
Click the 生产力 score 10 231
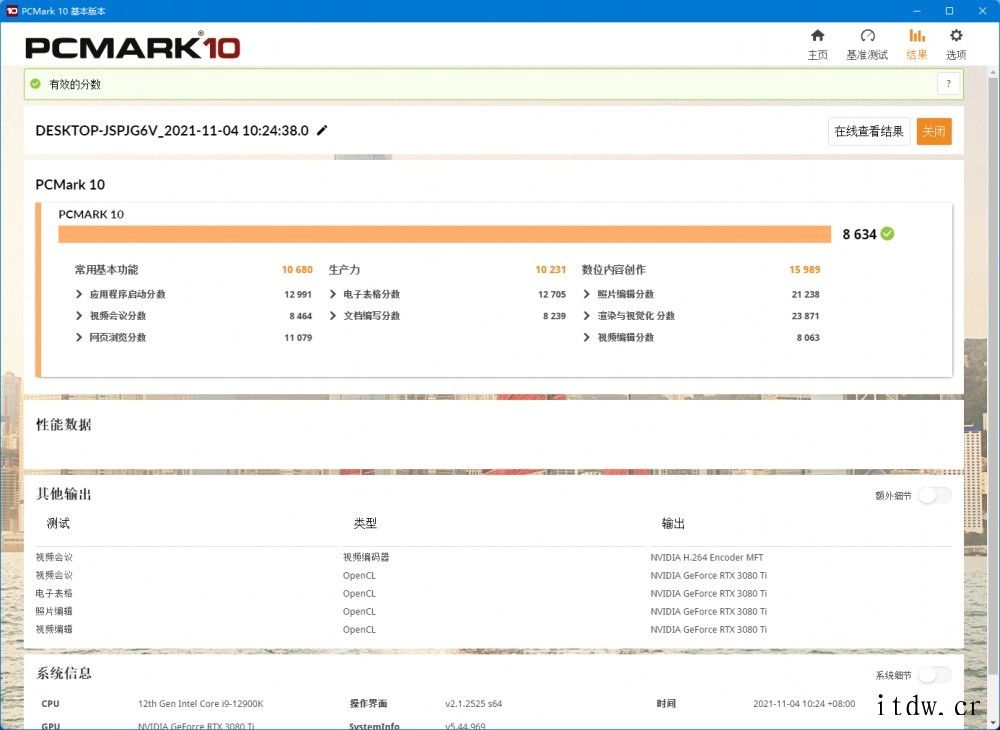click(x=550, y=270)
